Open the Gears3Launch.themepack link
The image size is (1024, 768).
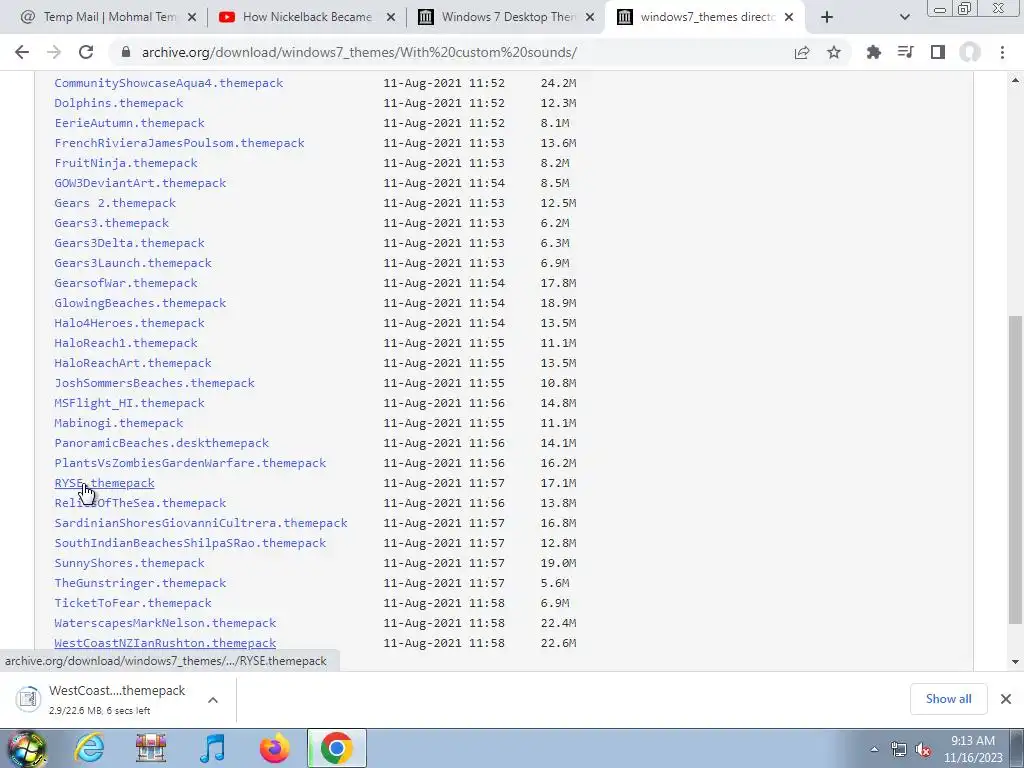point(133,263)
